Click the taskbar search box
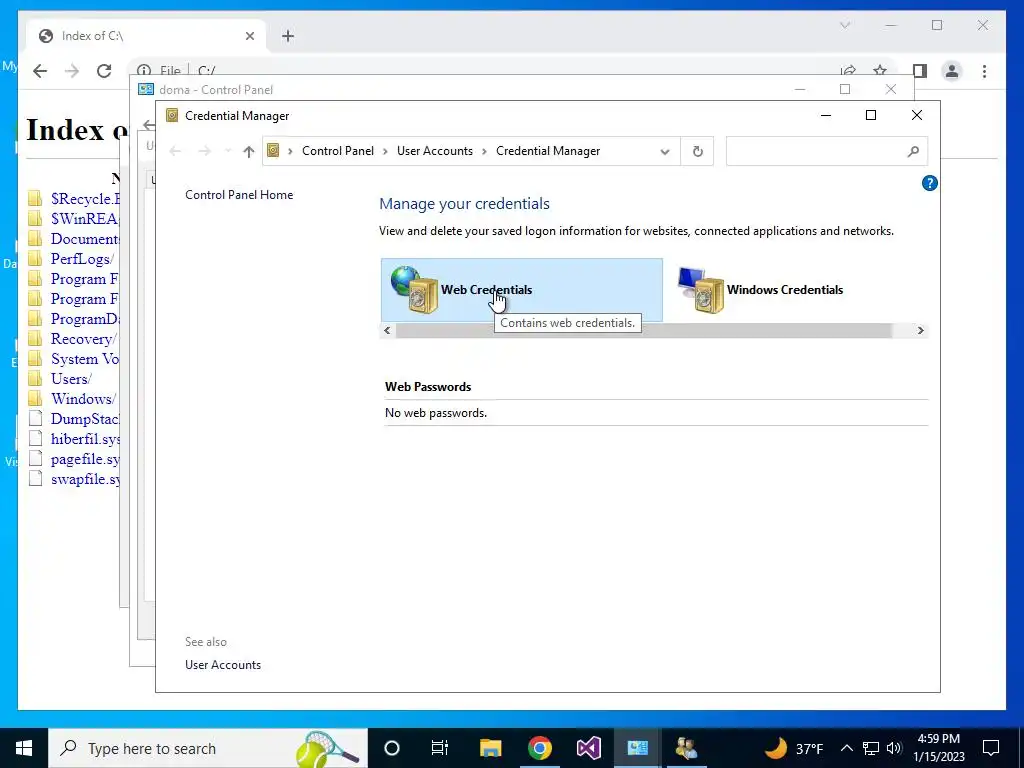This screenshot has width=1024, height=768. (x=208, y=748)
